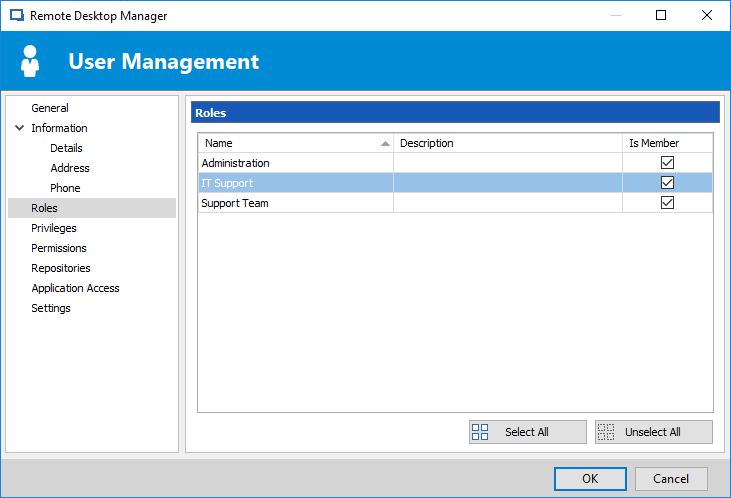Collapse the Information tree node
731x498 pixels.
(x=20, y=128)
